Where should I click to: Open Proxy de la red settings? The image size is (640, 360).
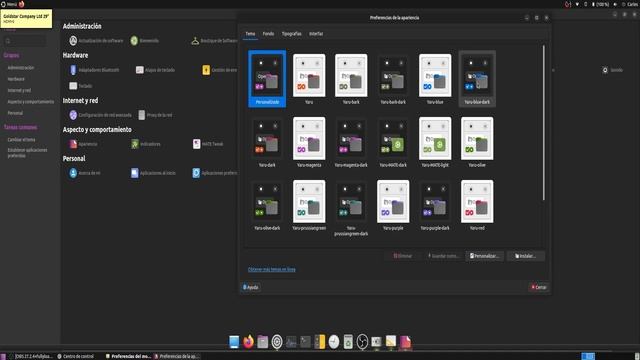point(155,115)
